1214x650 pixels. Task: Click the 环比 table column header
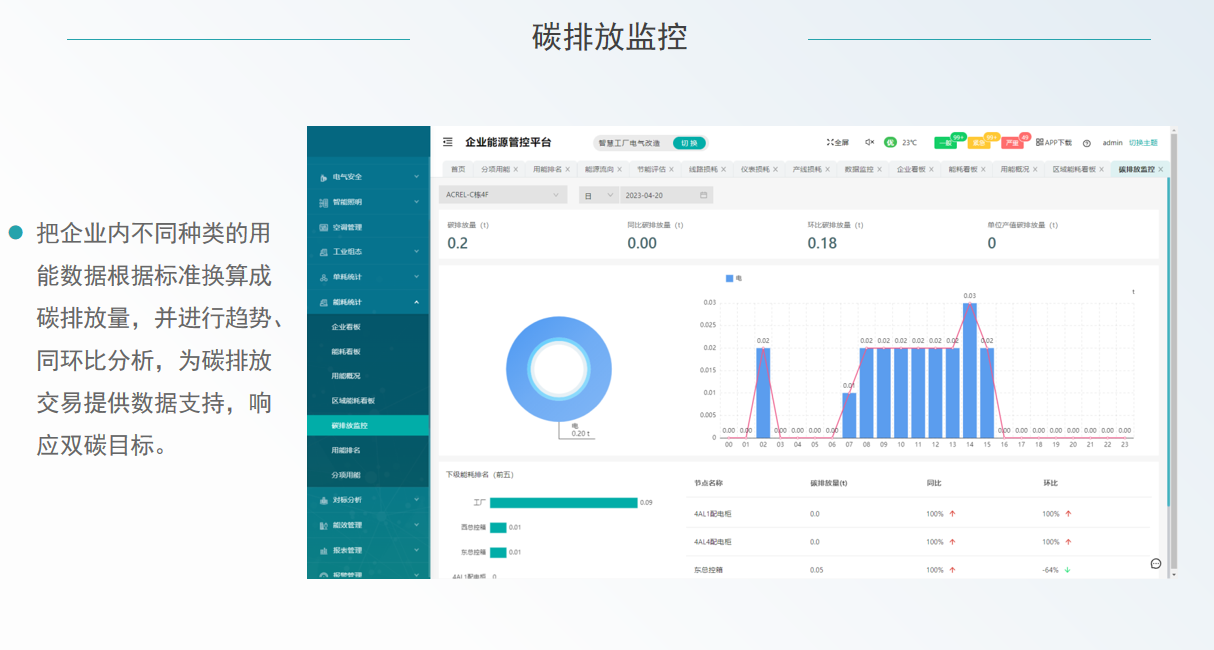tap(1050, 483)
